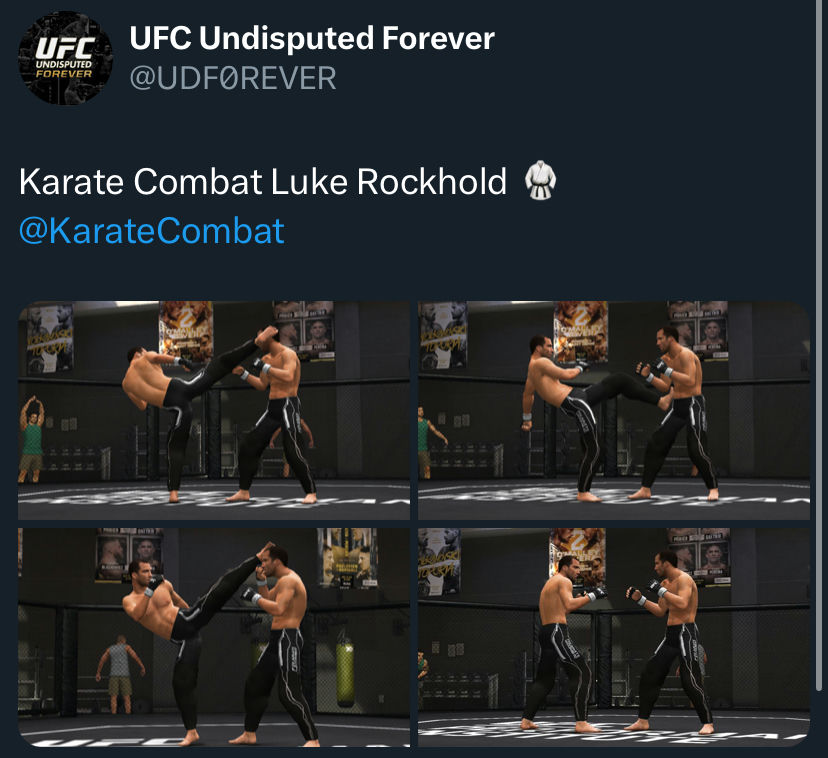
Task: Open bottom-right fighters stance screenshot
Action: tap(614, 637)
